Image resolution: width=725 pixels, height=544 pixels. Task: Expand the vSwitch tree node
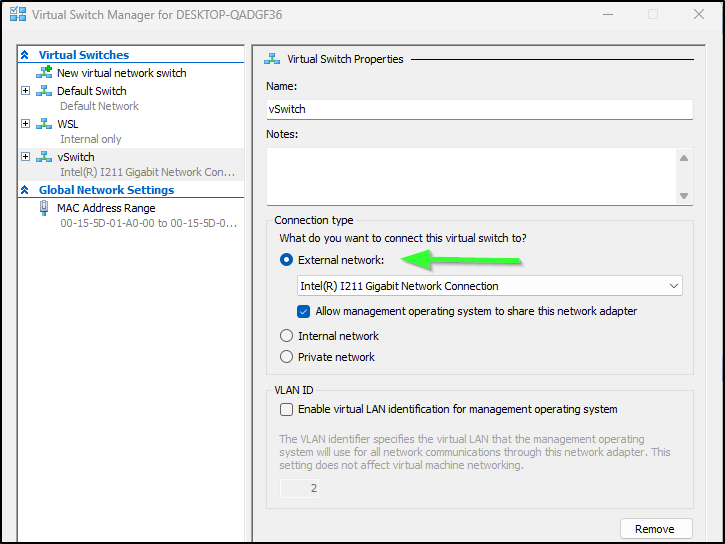pos(25,157)
